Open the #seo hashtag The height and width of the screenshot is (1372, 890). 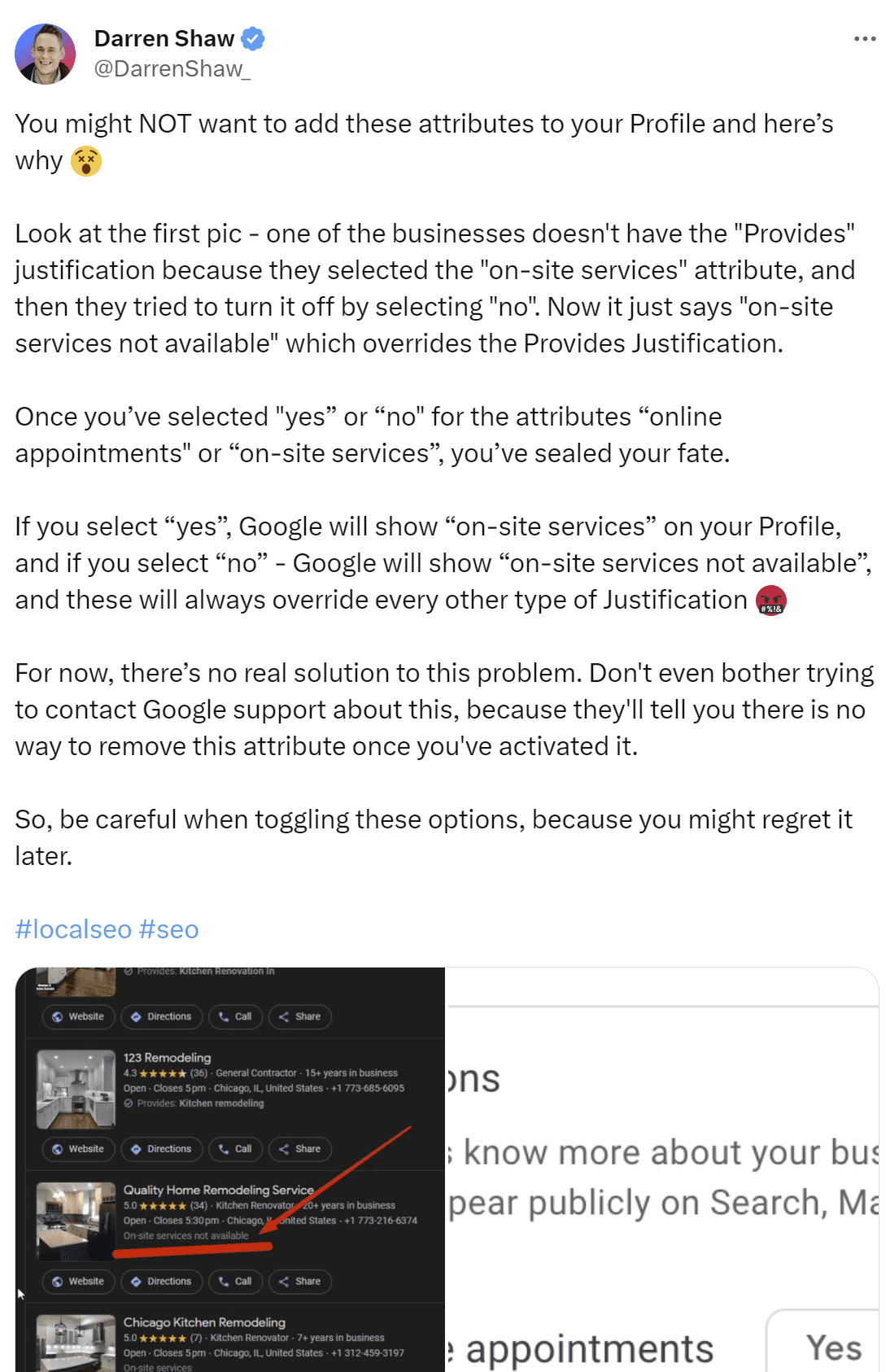(x=168, y=929)
